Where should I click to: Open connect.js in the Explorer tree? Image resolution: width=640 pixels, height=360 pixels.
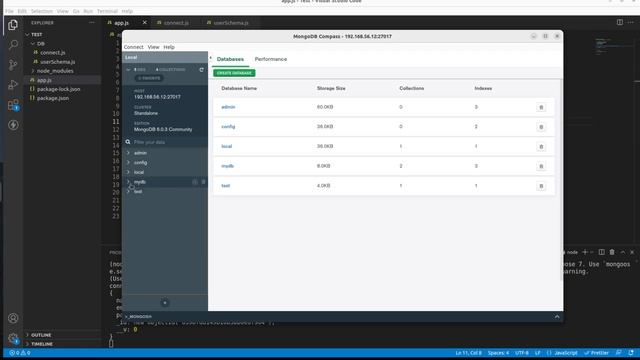coord(53,53)
